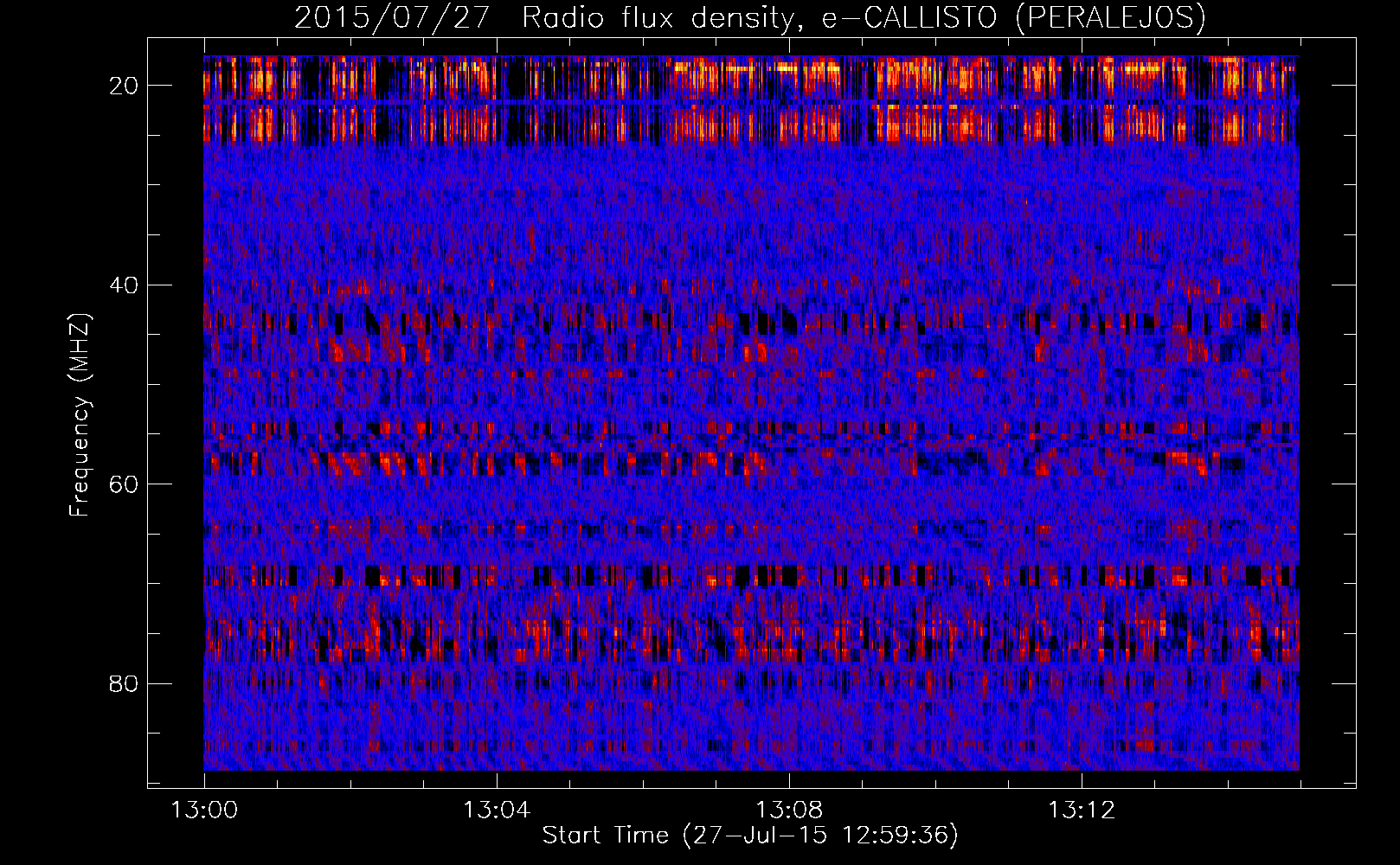The width and height of the screenshot is (1400, 865).
Task: Click the 80 frequency tick label
Action: click(124, 684)
